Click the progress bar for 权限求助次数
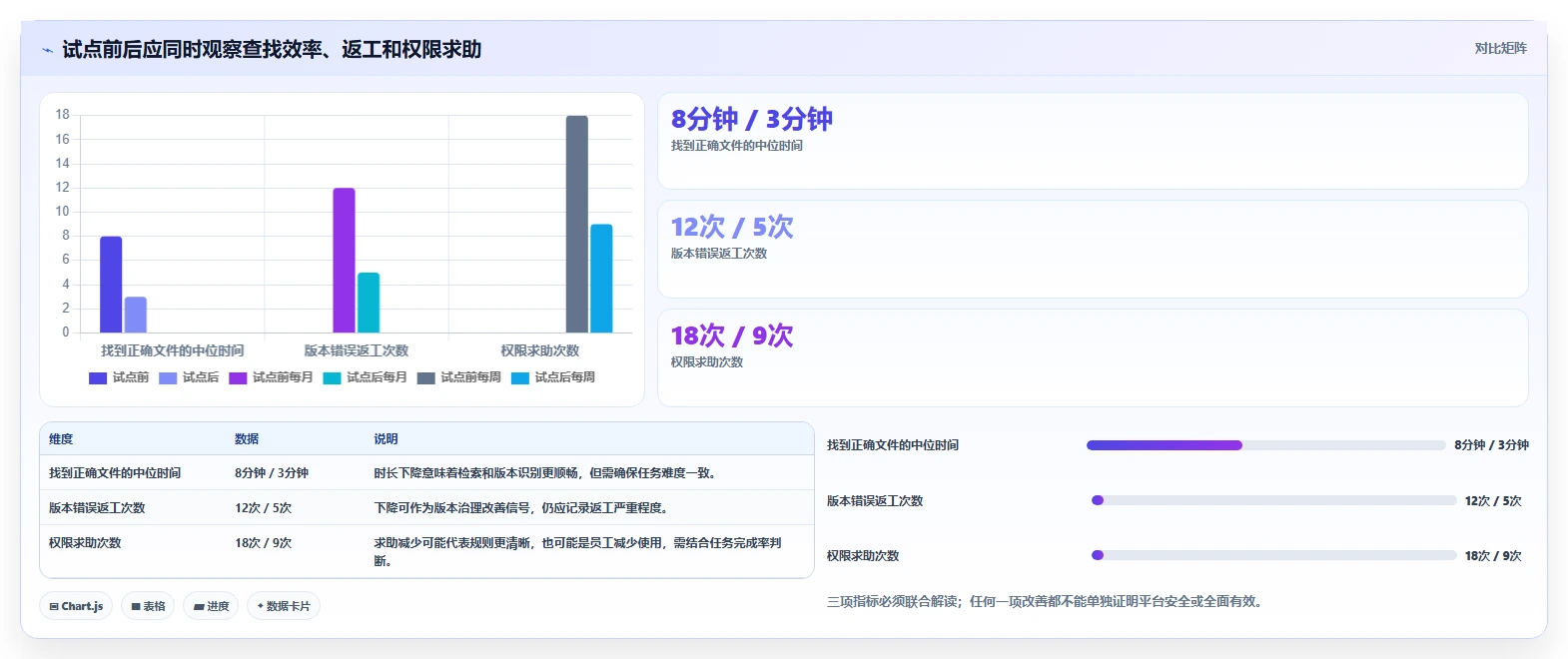The height and width of the screenshot is (659, 1568). pyautogui.click(x=1273, y=555)
